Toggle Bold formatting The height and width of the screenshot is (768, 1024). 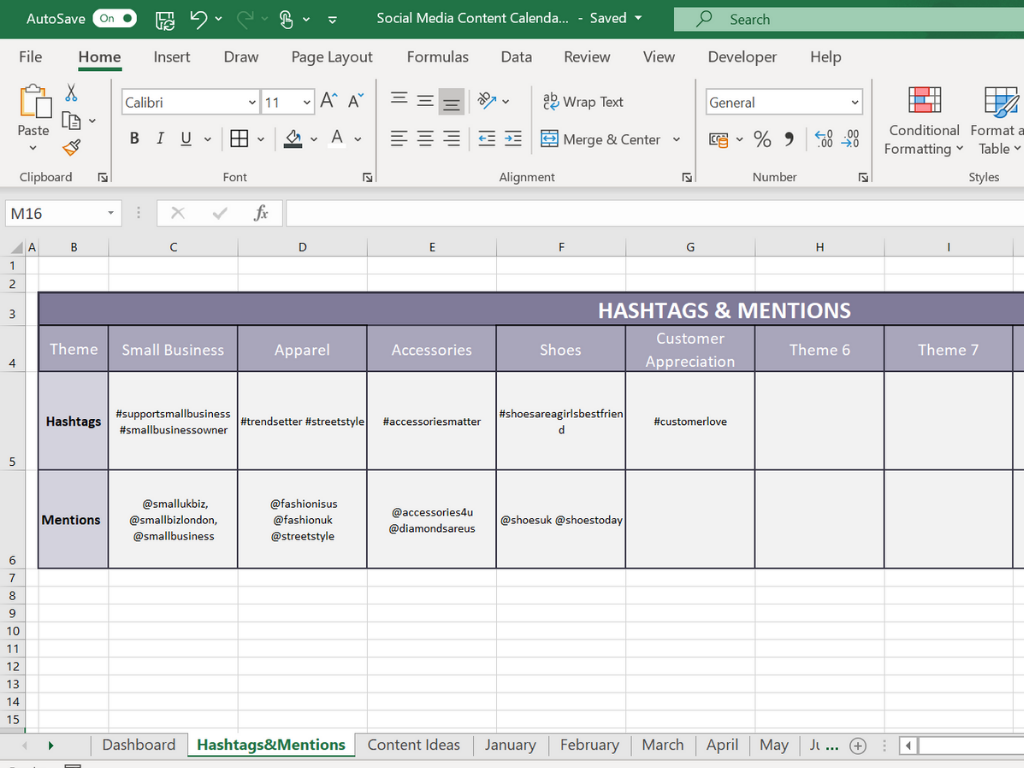[x=134, y=139]
